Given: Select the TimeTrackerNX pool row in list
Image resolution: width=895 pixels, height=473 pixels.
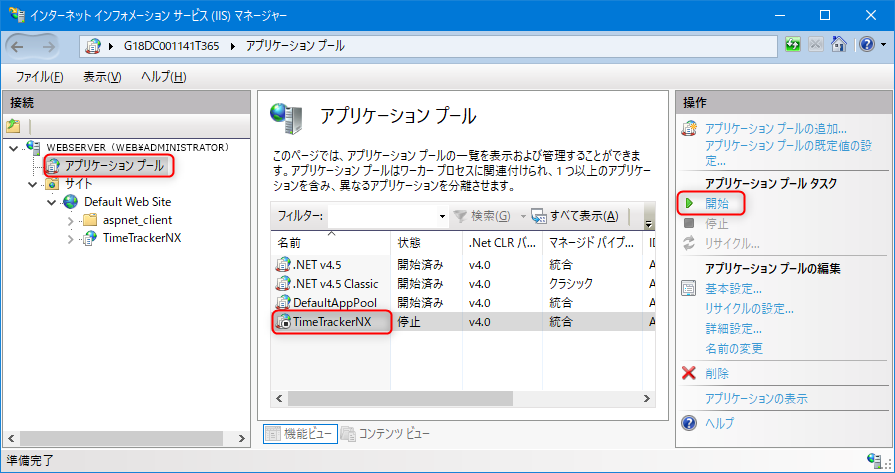Looking at the screenshot, I should pyautogui.click(x=463, y=322).
